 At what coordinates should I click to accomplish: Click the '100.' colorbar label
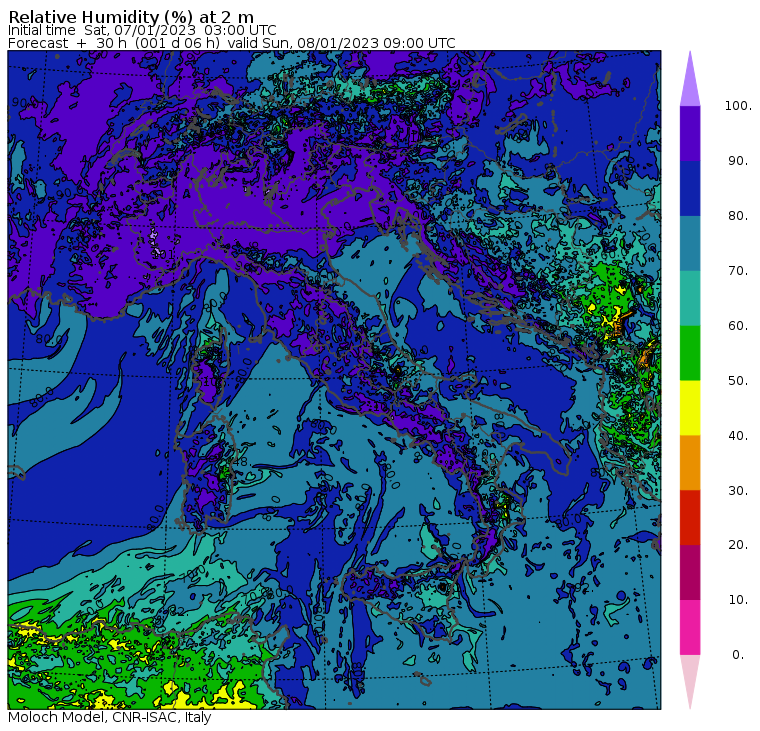[x=738, y=106]
